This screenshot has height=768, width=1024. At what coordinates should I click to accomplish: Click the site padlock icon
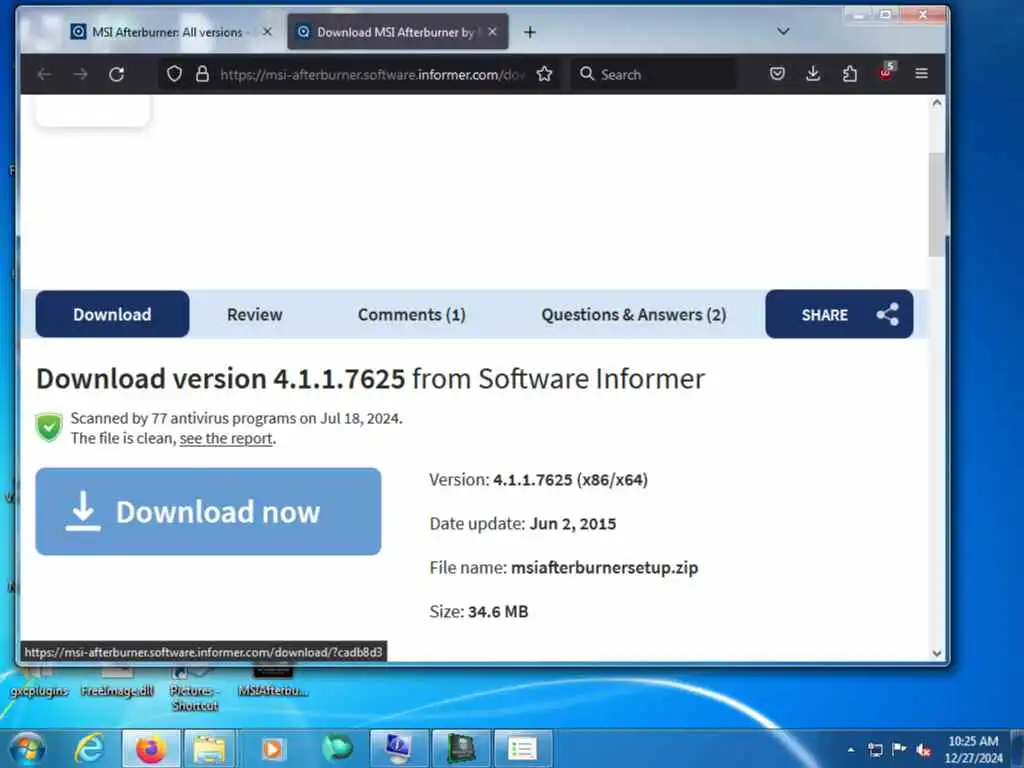point(202,74)
